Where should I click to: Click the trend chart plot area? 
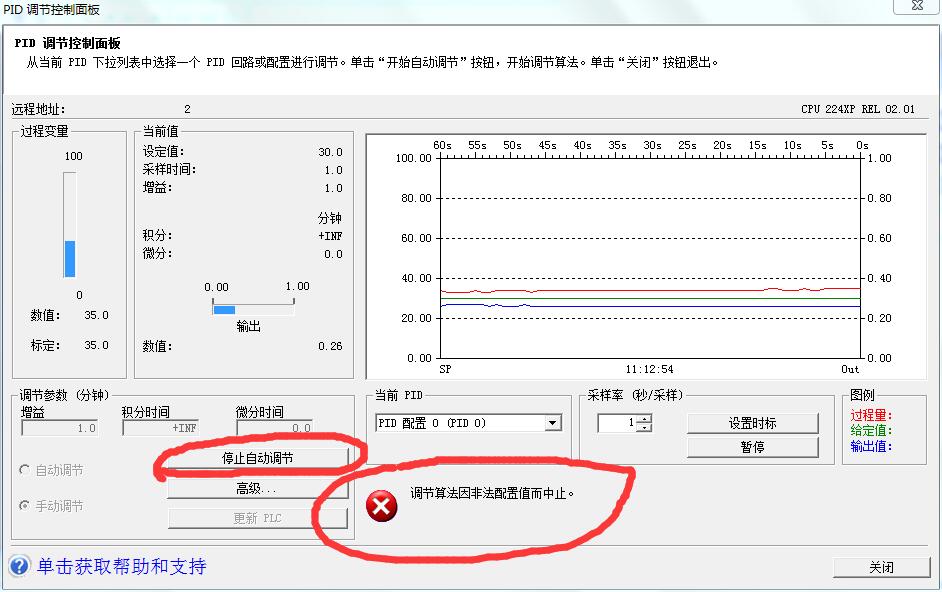pos(651,258)
